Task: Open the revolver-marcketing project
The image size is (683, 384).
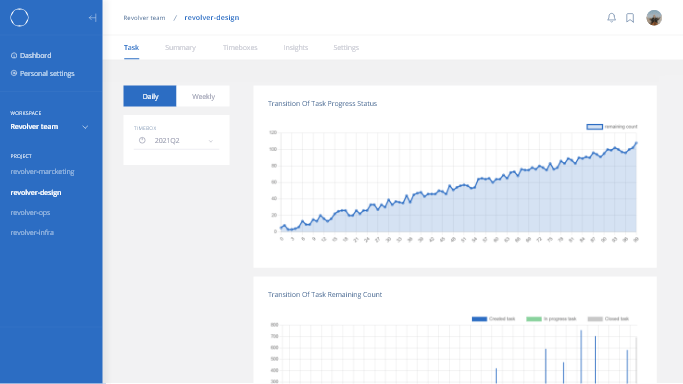Action: [x=43, y=172]
